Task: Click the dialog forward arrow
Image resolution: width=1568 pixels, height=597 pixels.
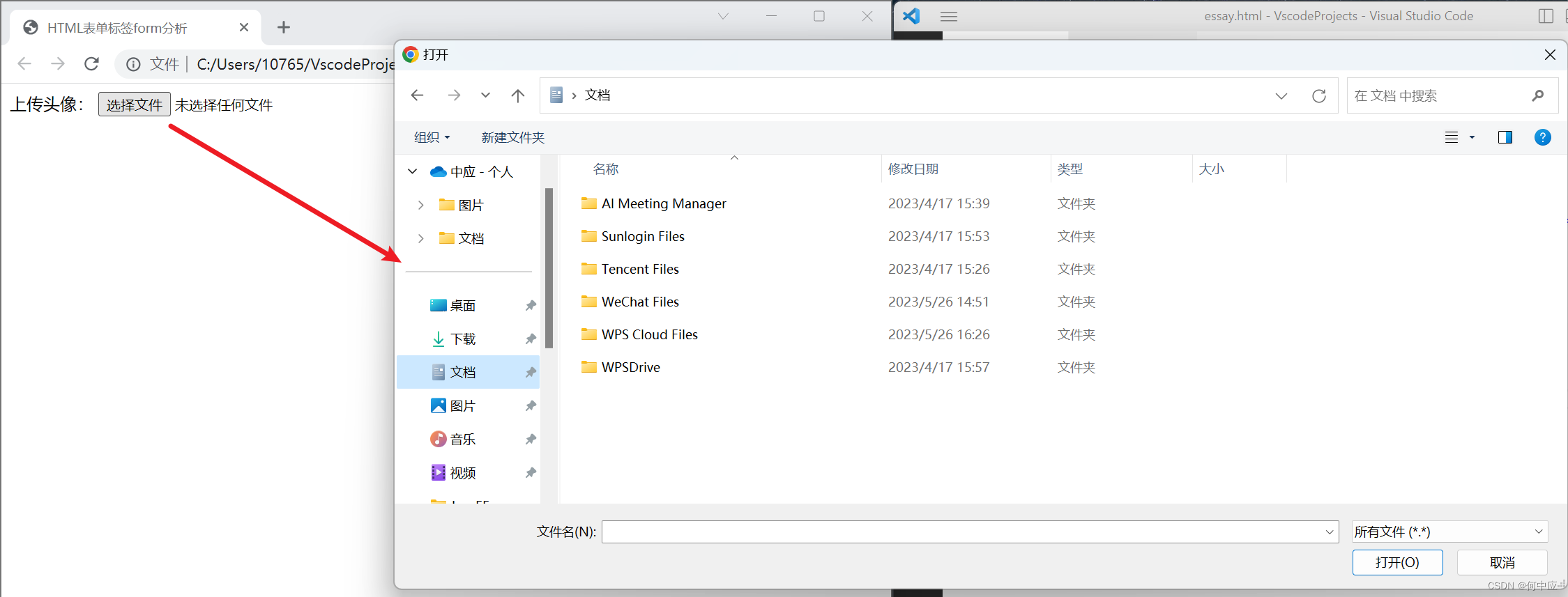Action: 454,95
